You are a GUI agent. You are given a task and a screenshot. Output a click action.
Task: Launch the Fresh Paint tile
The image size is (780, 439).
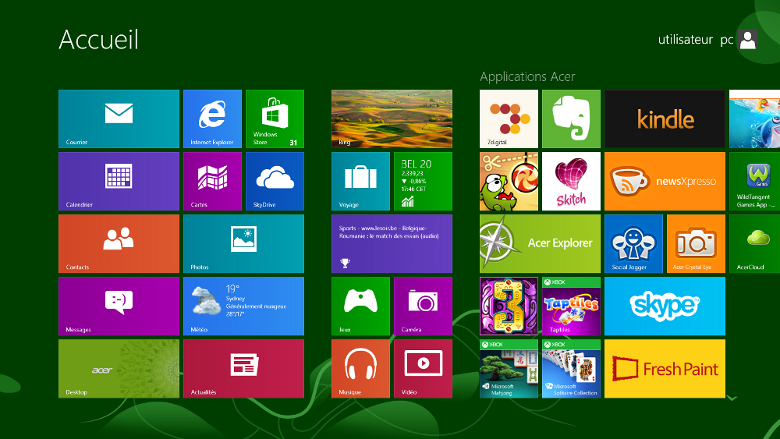(665, 368)
